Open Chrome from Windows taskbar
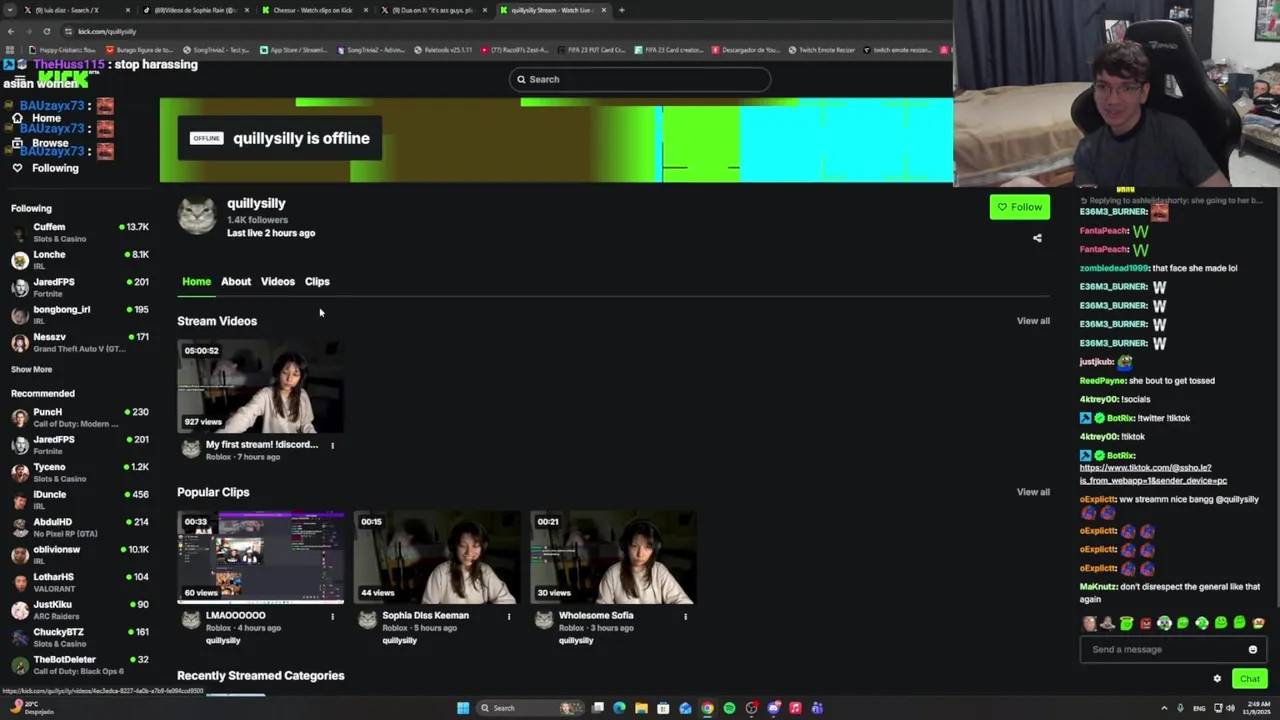Viewport: 1280px width, 720px height. click(707, 708)
